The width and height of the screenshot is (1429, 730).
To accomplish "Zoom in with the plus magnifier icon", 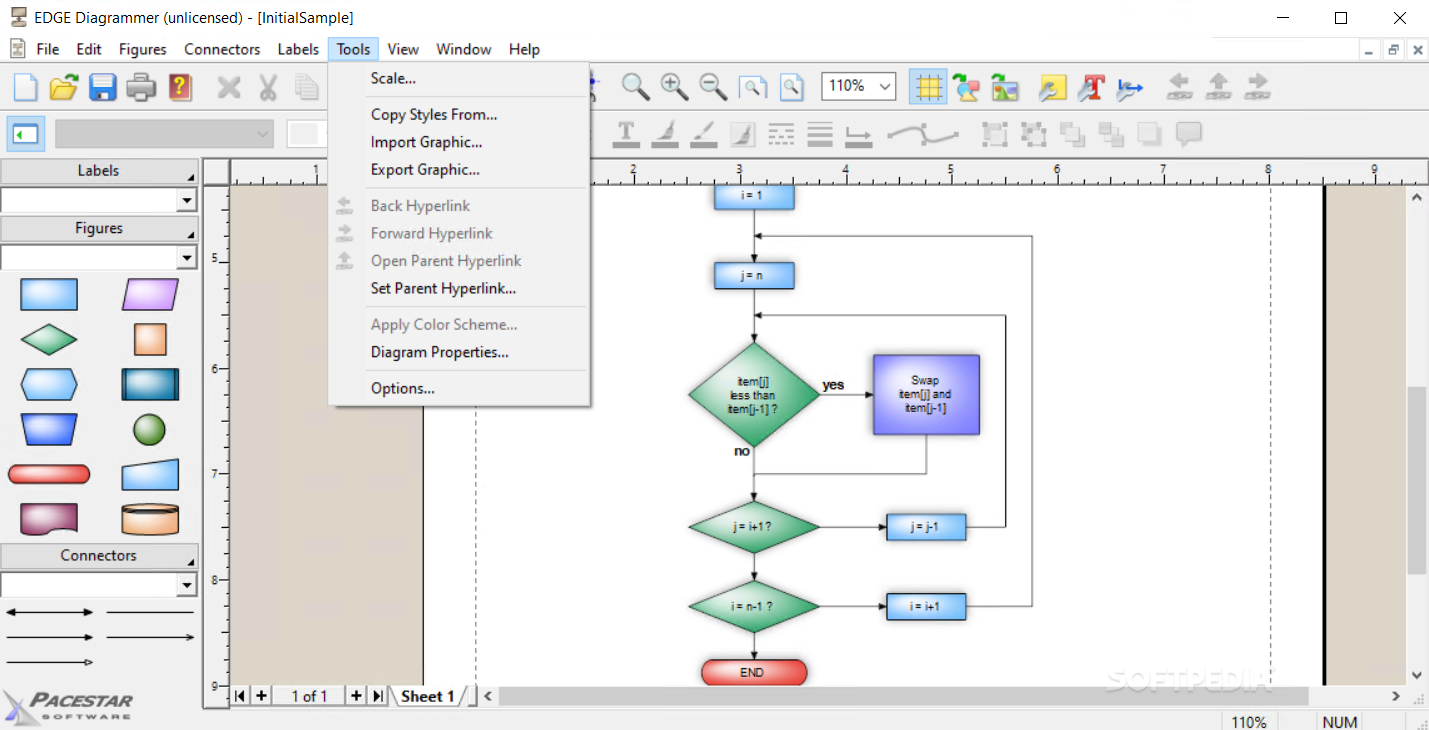I will (x=675, y=87).
